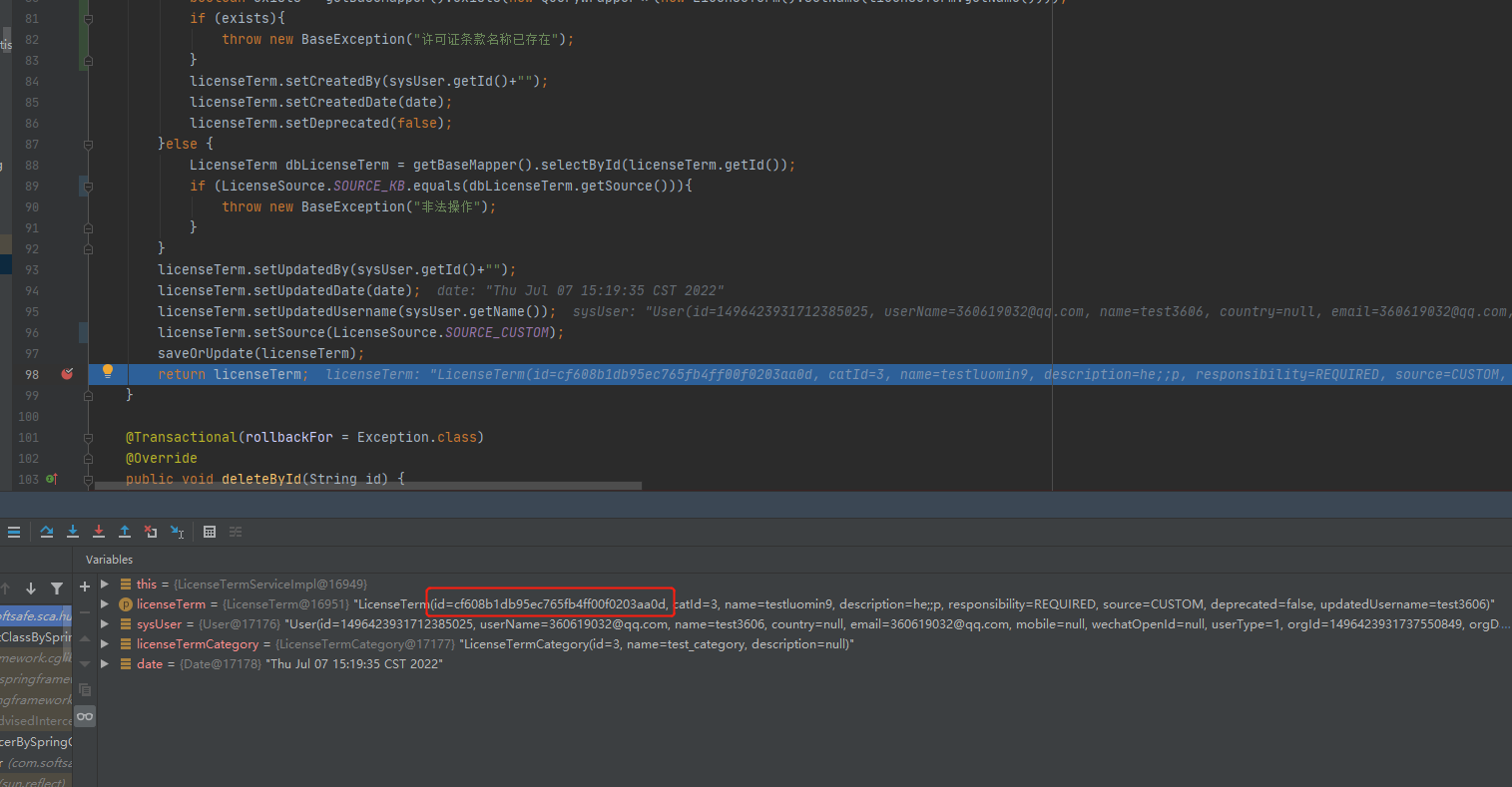Expand the licenseTermCategory variable node

(105, 644)
